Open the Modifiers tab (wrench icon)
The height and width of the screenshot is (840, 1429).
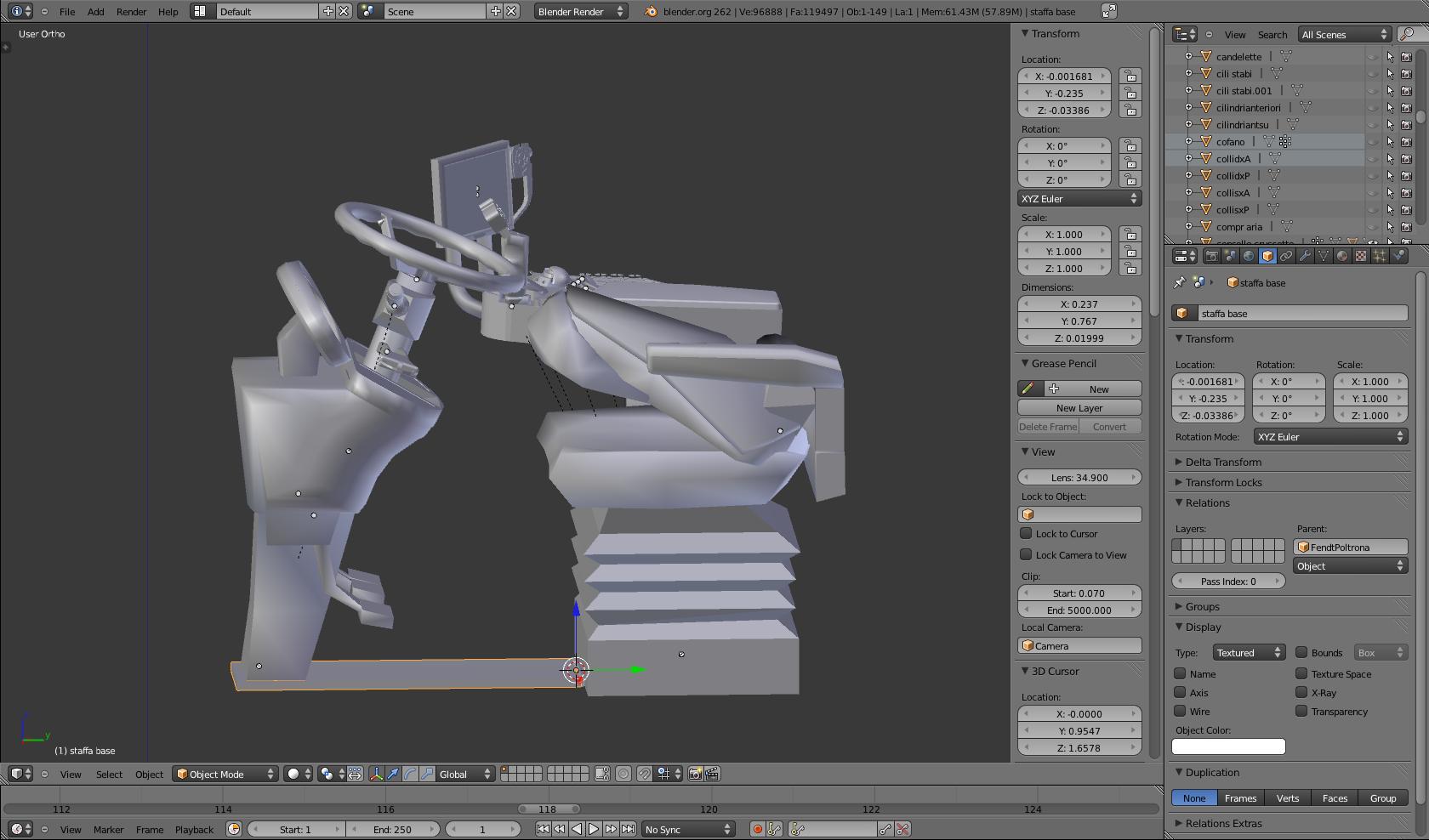(x=1305, y=256)
